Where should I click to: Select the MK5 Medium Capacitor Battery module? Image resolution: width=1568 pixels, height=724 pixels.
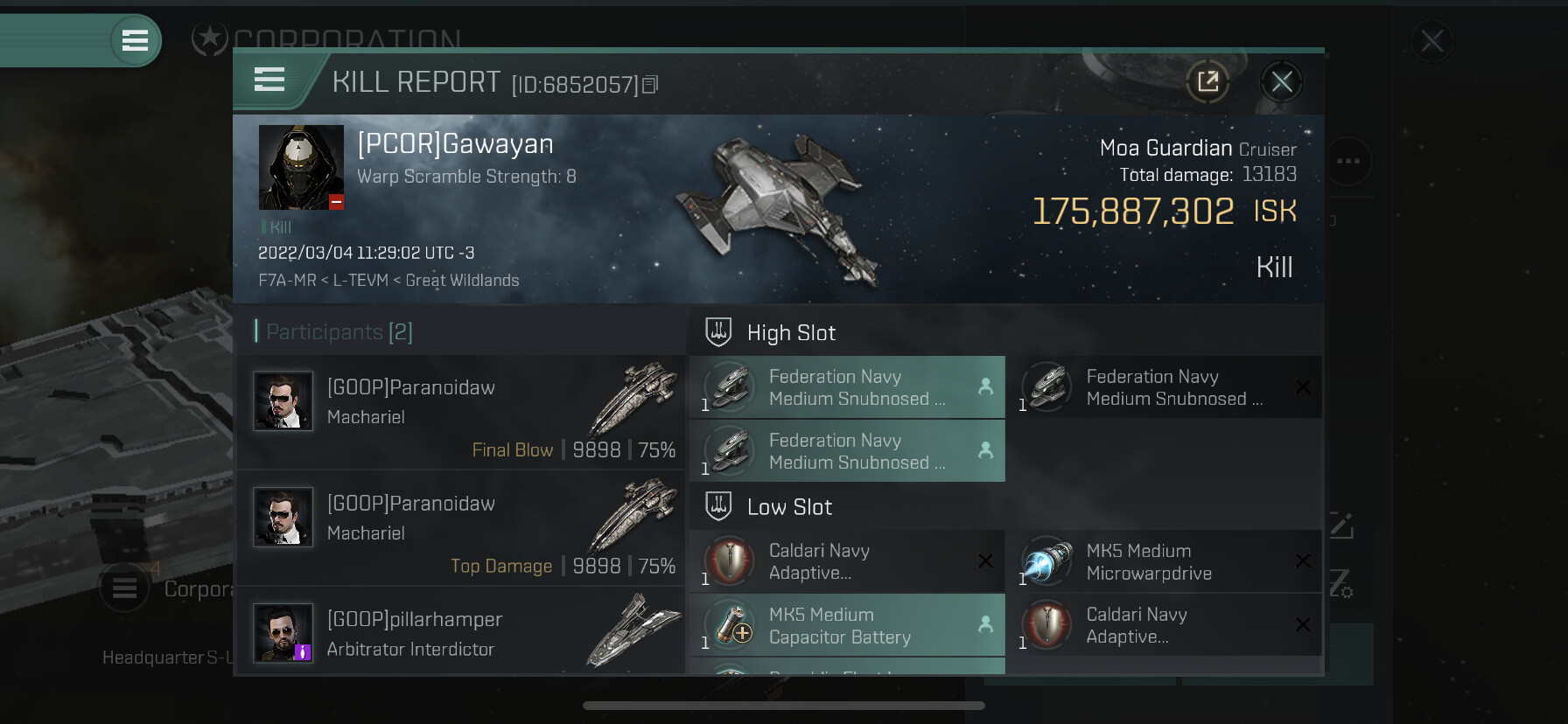click(847, 625)
